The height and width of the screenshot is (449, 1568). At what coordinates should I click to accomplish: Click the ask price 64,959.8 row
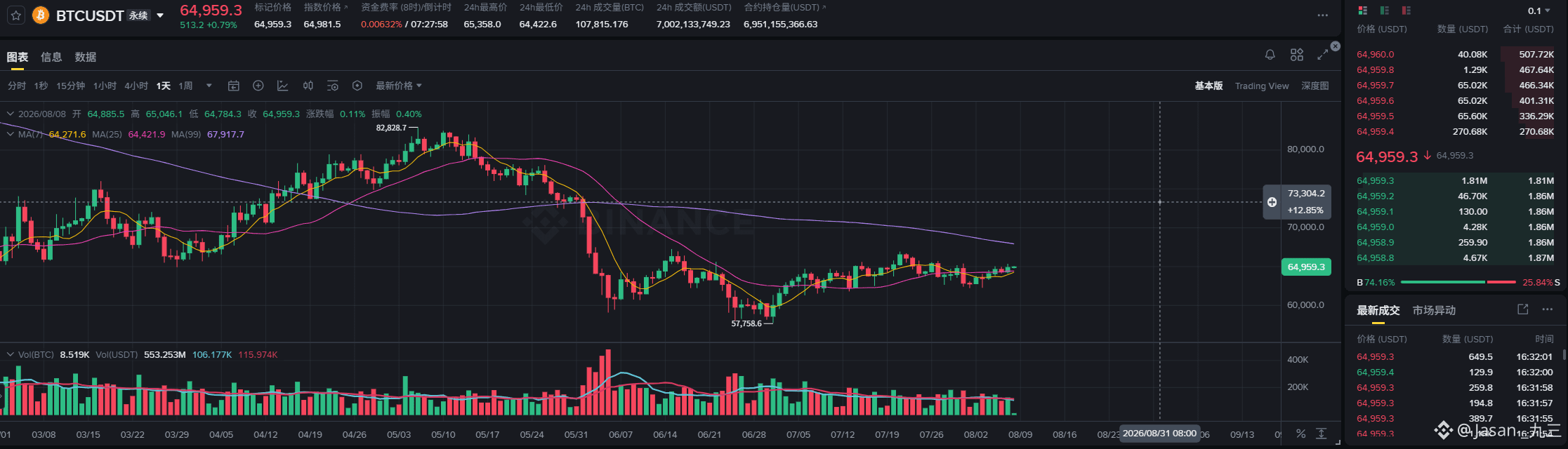click(1455, 69)
